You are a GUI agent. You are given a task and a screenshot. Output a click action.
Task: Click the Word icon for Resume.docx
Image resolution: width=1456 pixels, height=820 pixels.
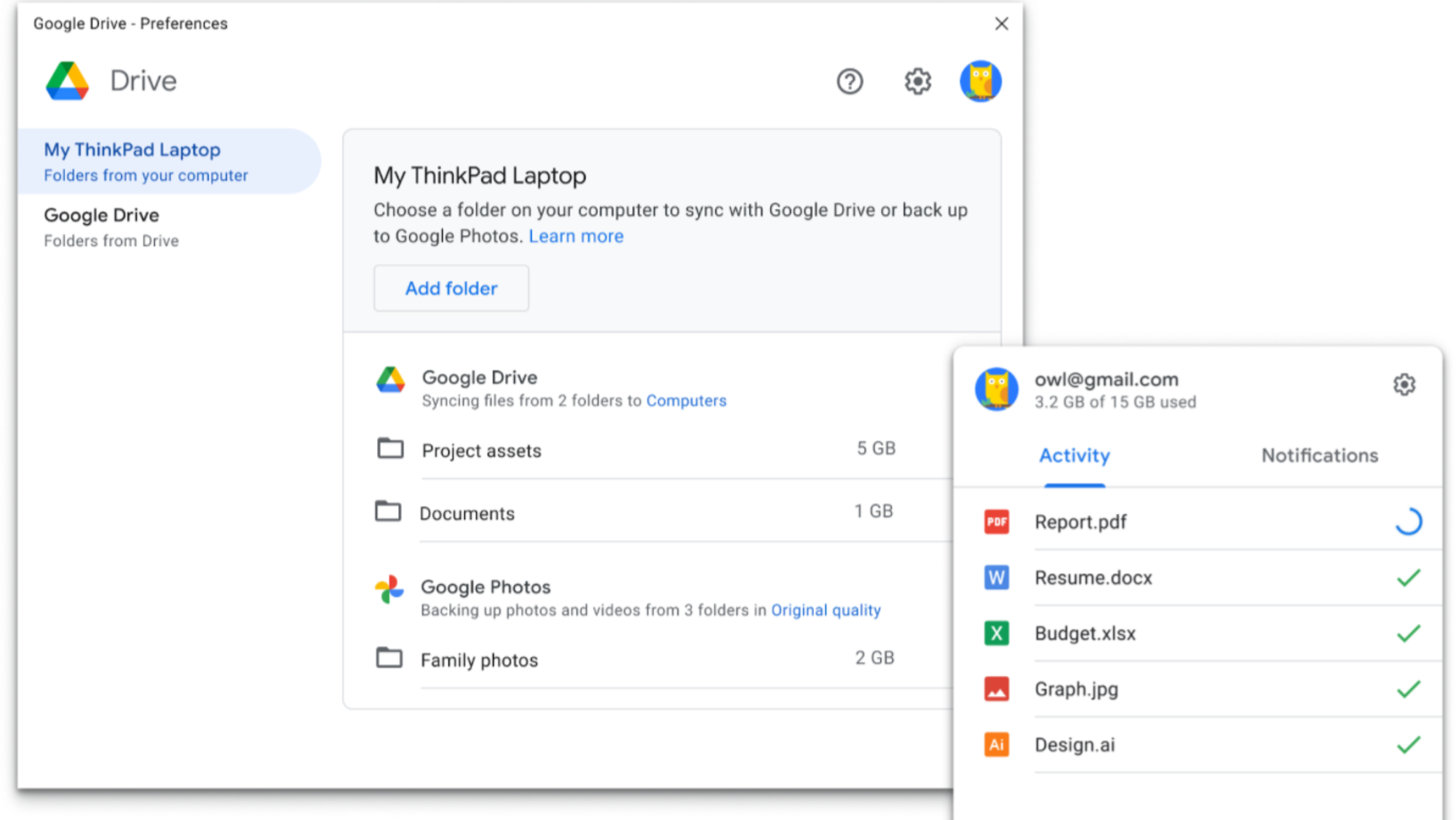point(997,577)
